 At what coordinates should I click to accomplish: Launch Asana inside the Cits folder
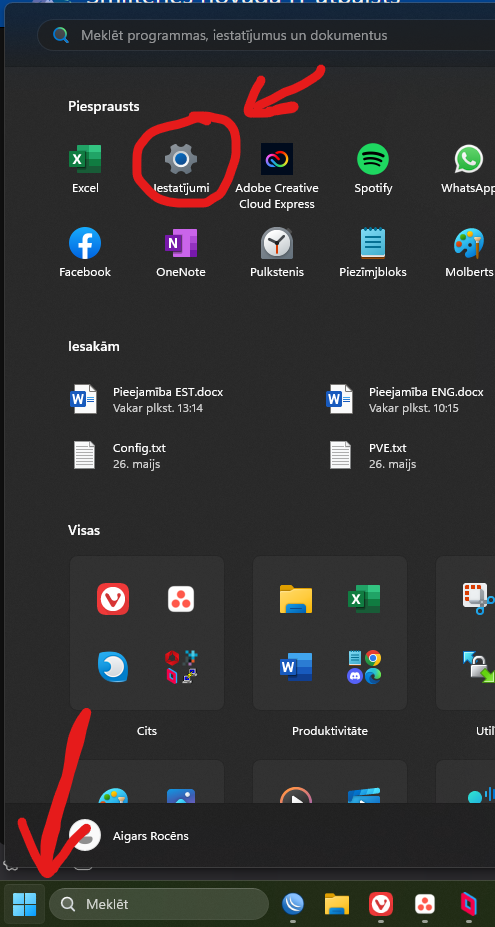(181, 599)
